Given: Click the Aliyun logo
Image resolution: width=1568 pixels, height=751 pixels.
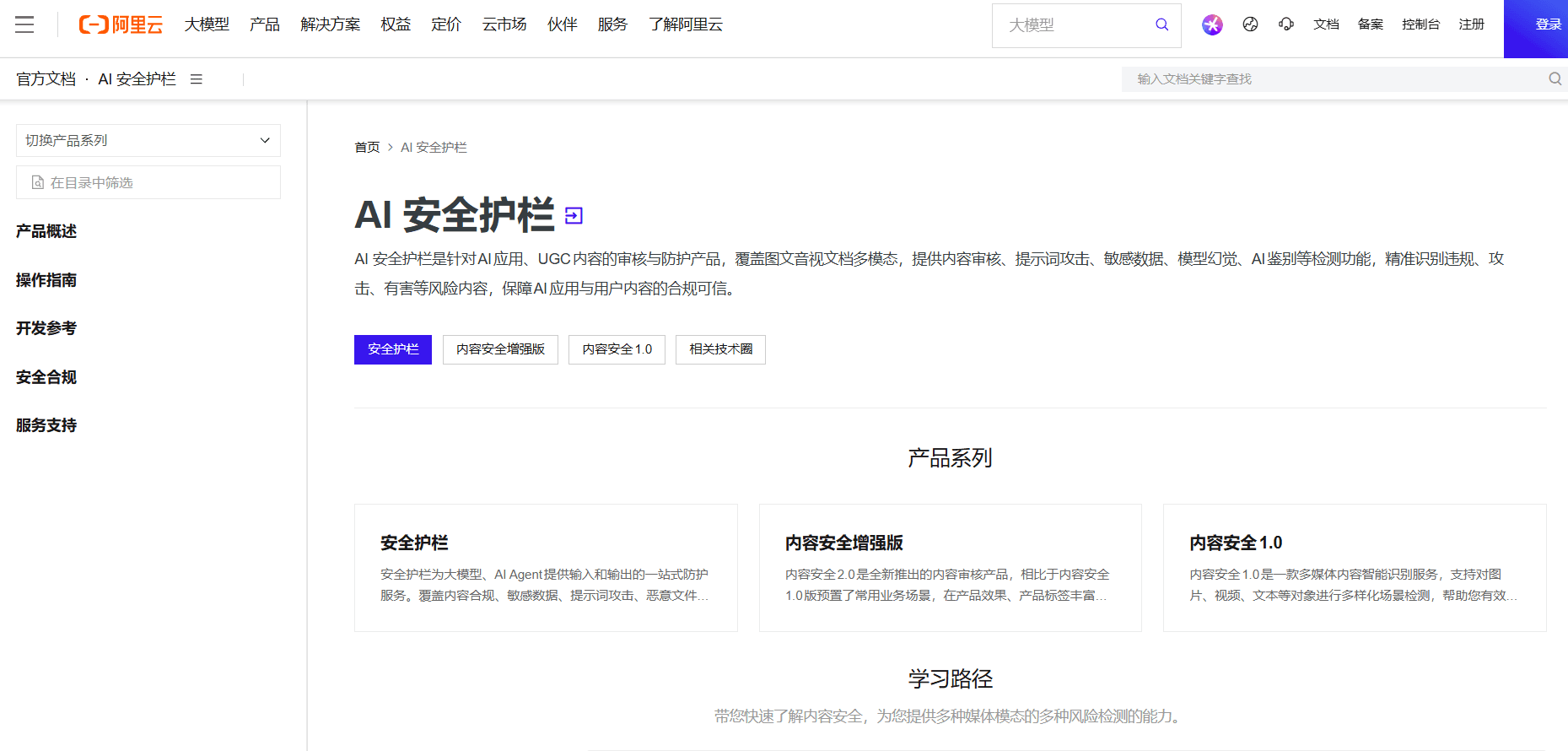Looking at the screenshot, I should pos(121,24).
